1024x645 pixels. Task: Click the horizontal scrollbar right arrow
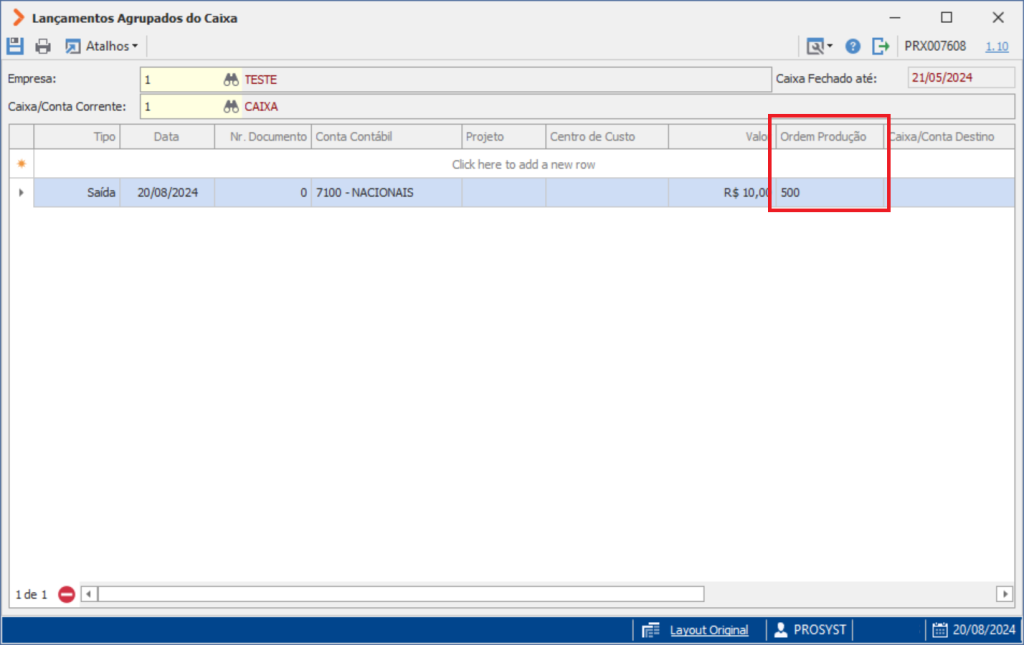[x=1004, y=594]
